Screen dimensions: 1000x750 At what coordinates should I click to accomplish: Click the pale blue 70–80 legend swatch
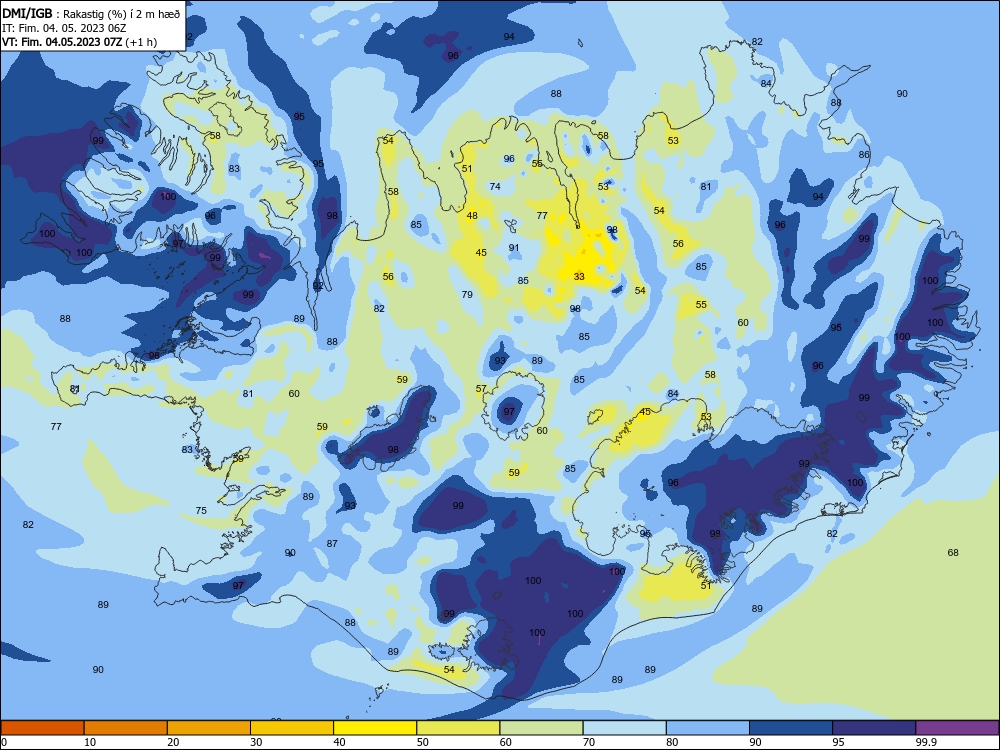[624, 728]
